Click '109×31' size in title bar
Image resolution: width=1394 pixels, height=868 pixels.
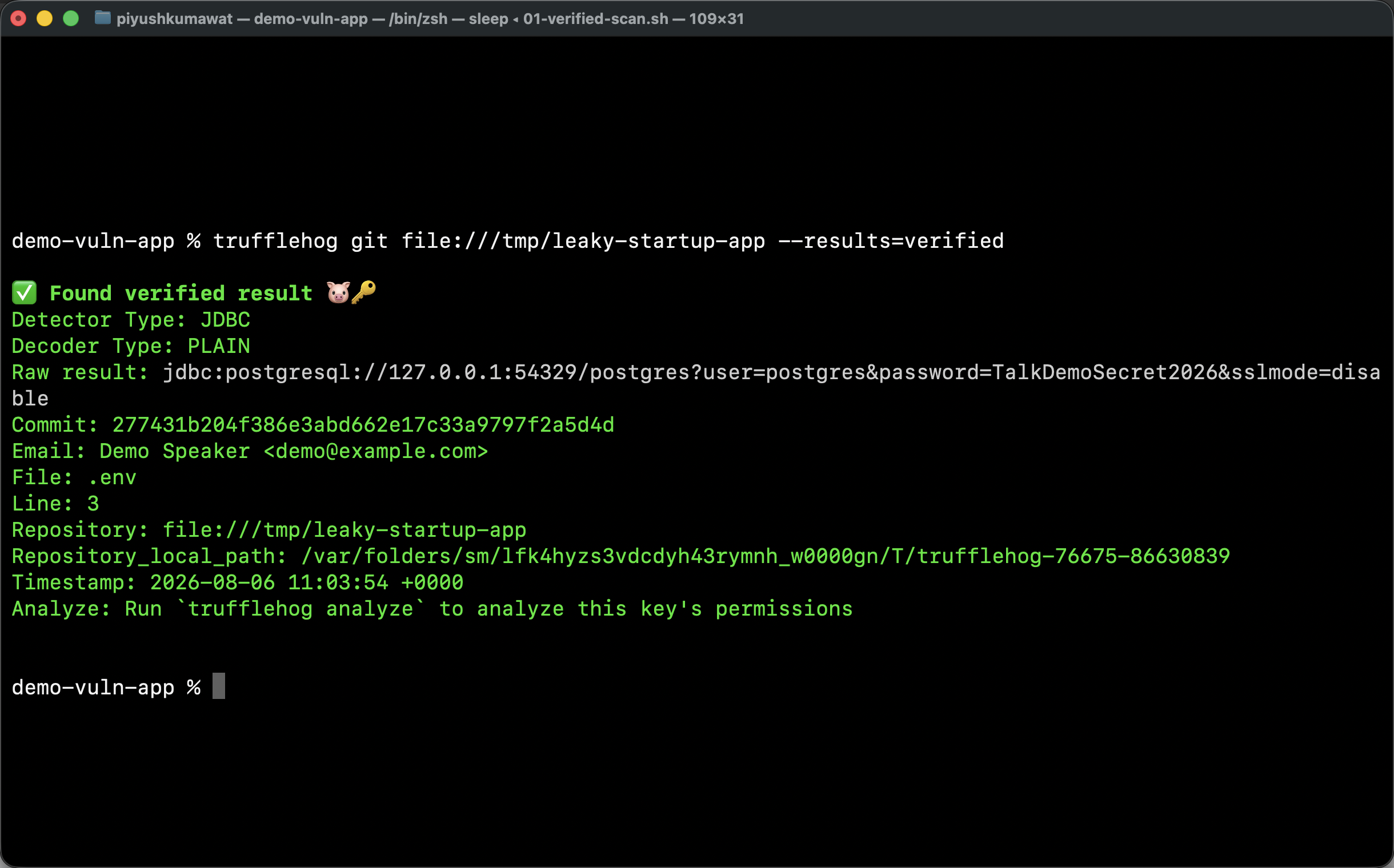coord(716,19)
